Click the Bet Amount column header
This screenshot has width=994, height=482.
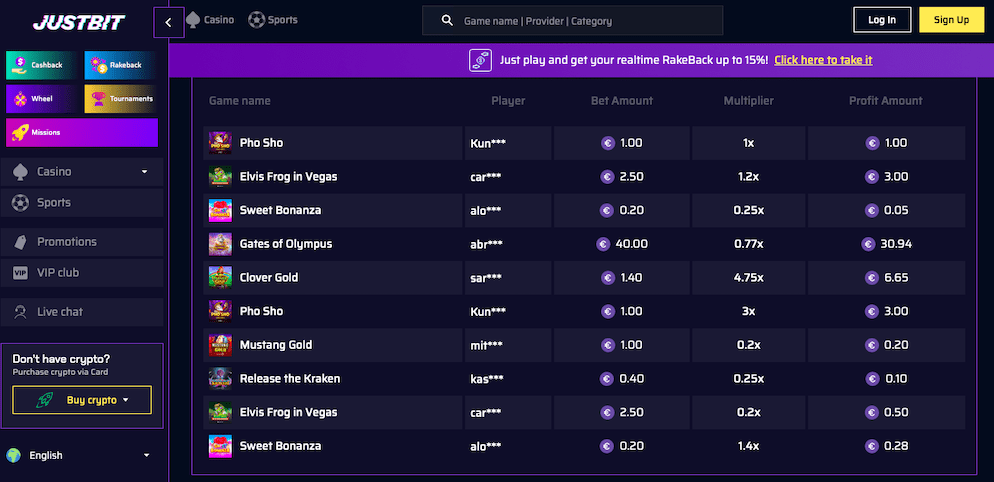tap(621, 101)
